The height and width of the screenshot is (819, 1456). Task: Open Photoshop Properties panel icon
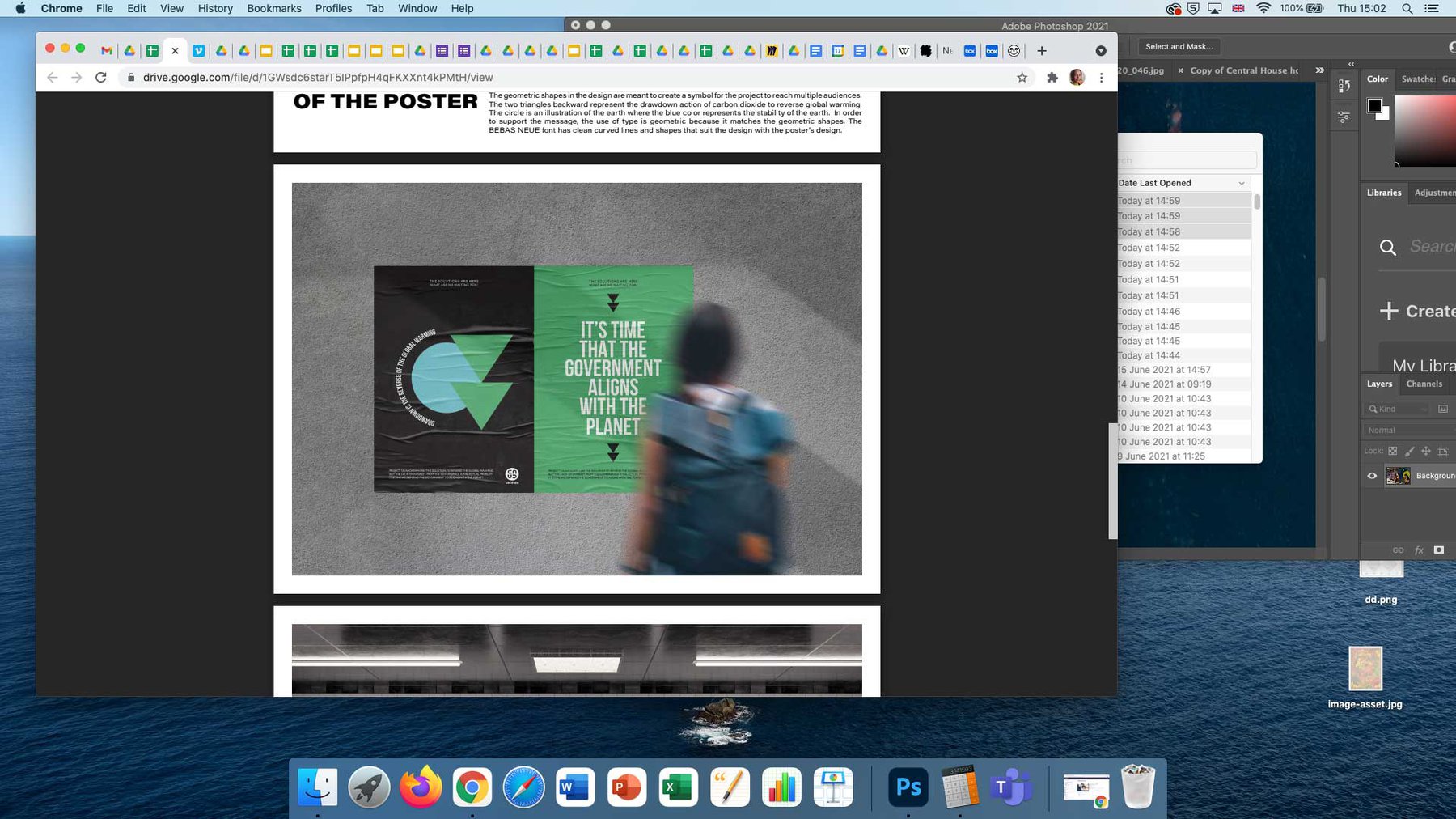click(1344, 117)
